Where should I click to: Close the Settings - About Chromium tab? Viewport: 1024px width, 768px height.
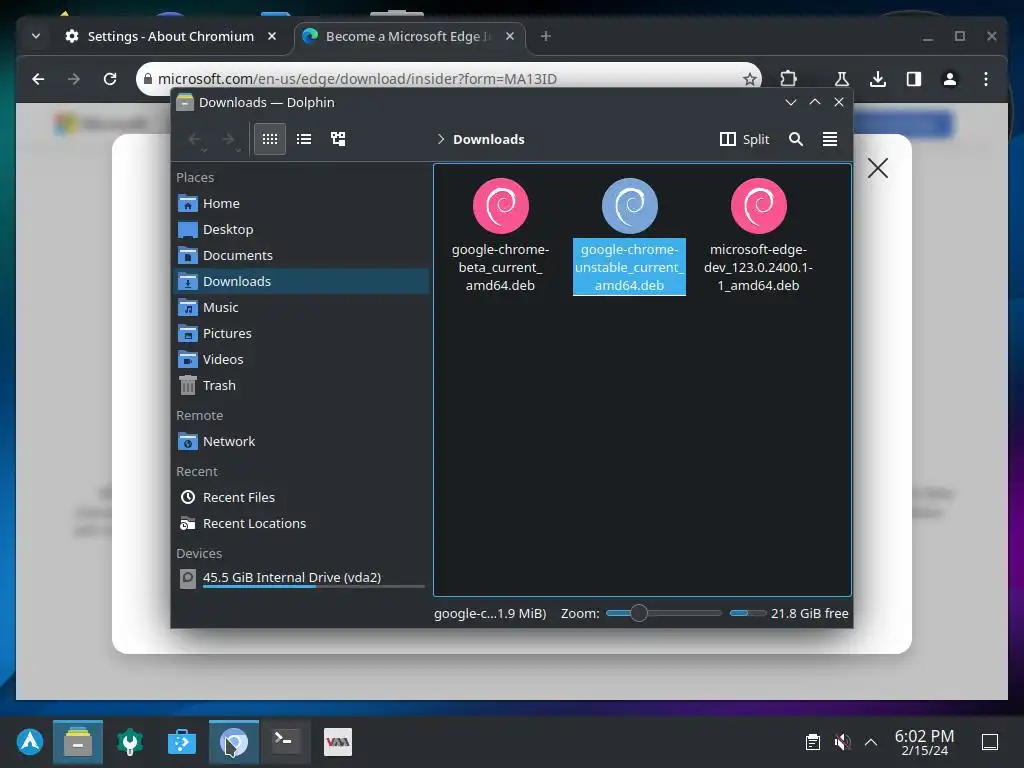(272, 37)
